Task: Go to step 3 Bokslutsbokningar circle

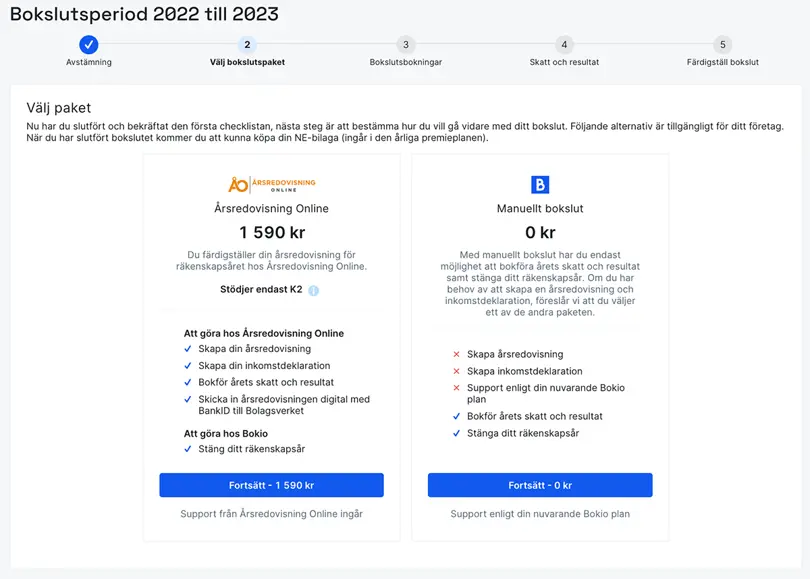Action: pos(406,45)
